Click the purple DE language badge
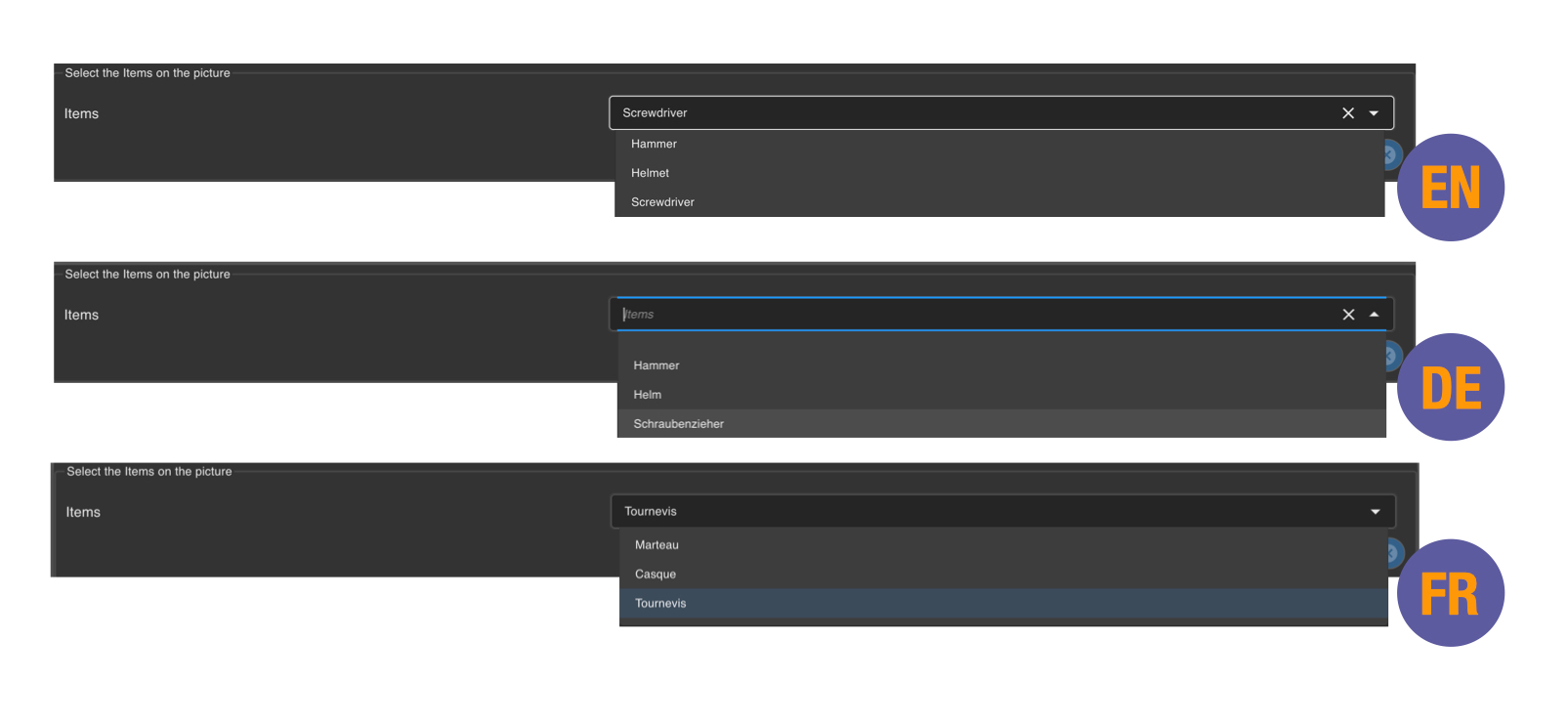Screen dimensions: 1568x727 click(x=1450, y=387)
